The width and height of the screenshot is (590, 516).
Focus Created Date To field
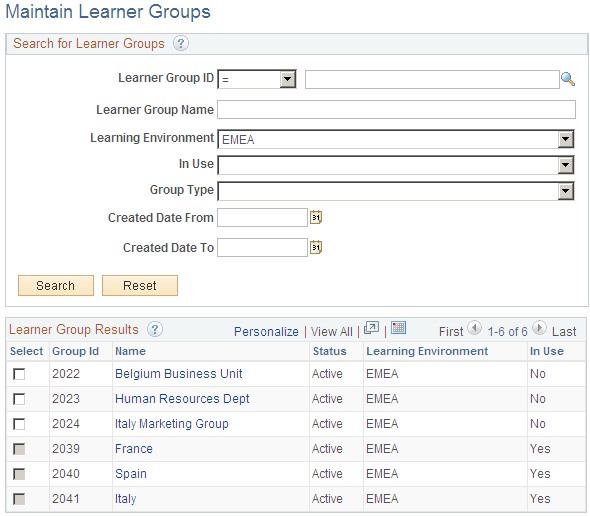262,247
